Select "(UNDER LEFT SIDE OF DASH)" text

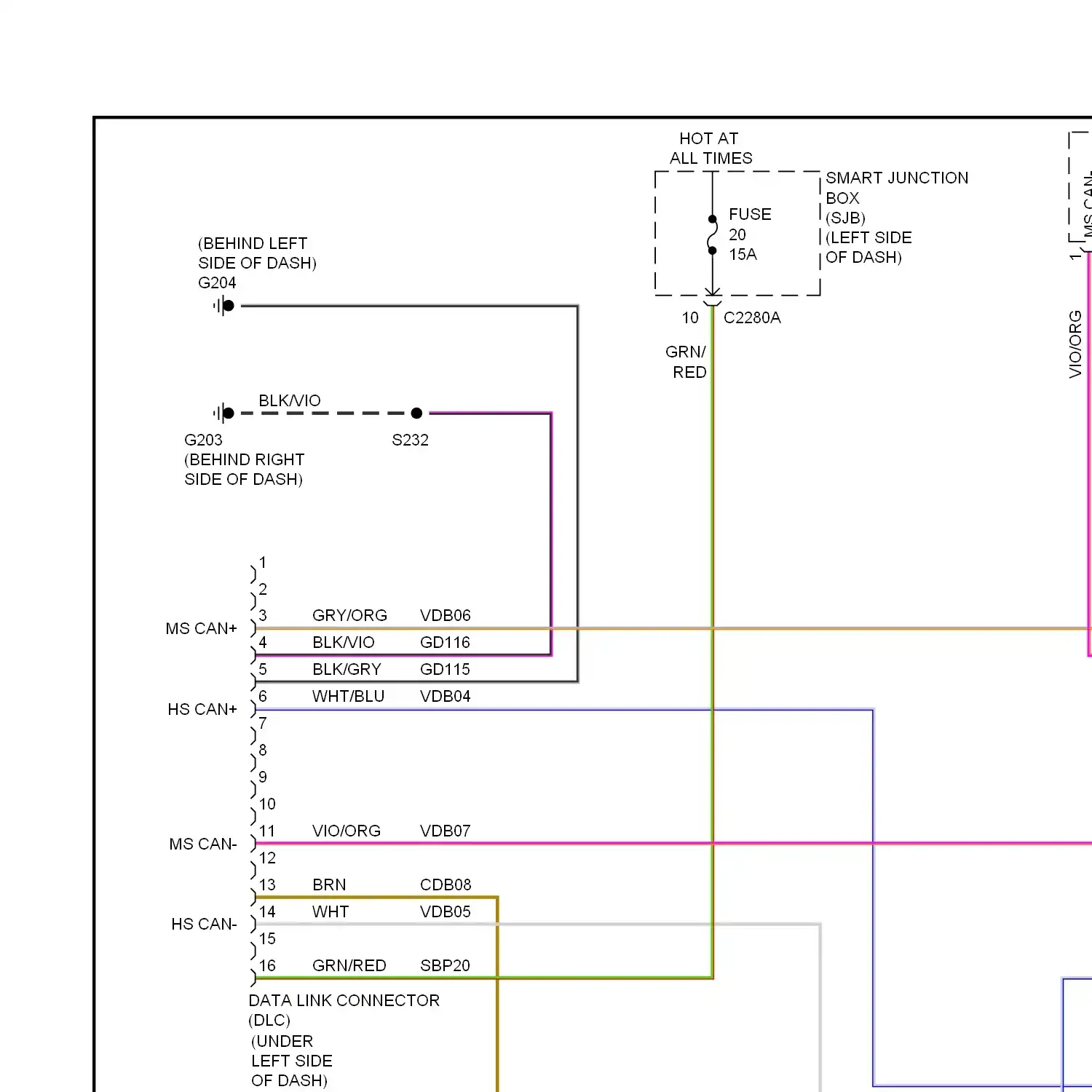[291, 1061]
